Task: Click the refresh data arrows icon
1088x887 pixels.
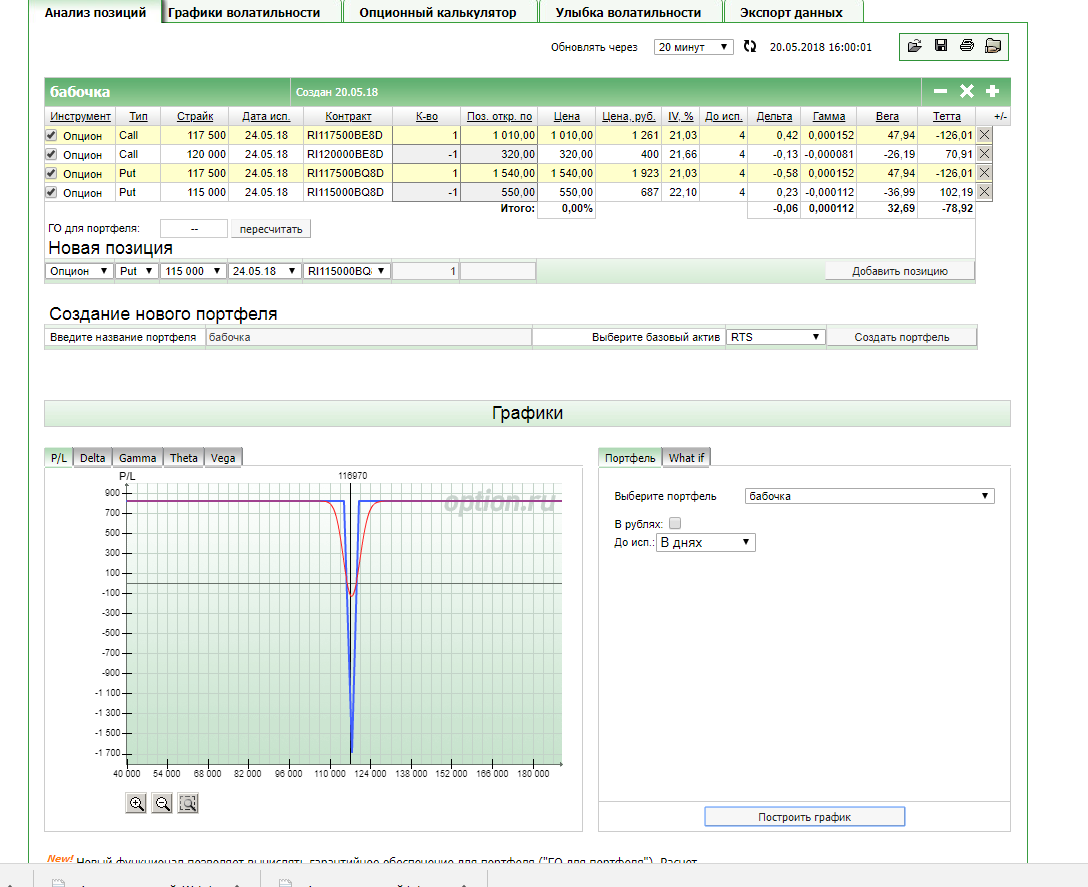Action: pyautogui.click(x=750, y=47)
